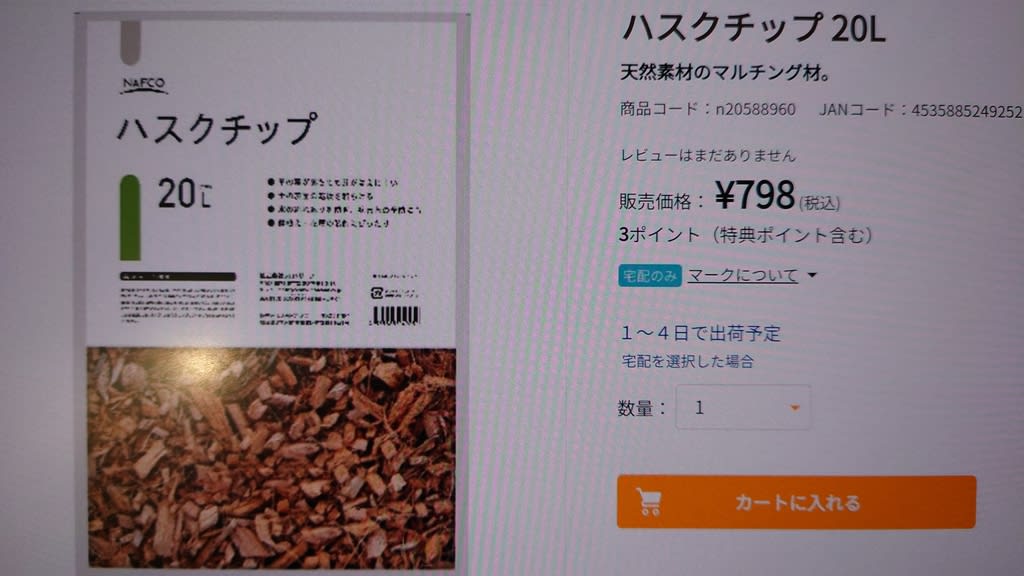This screenshot has width=1024, height=576.
Task: Click the hanging slot at package top
Action: pos(131,42)
